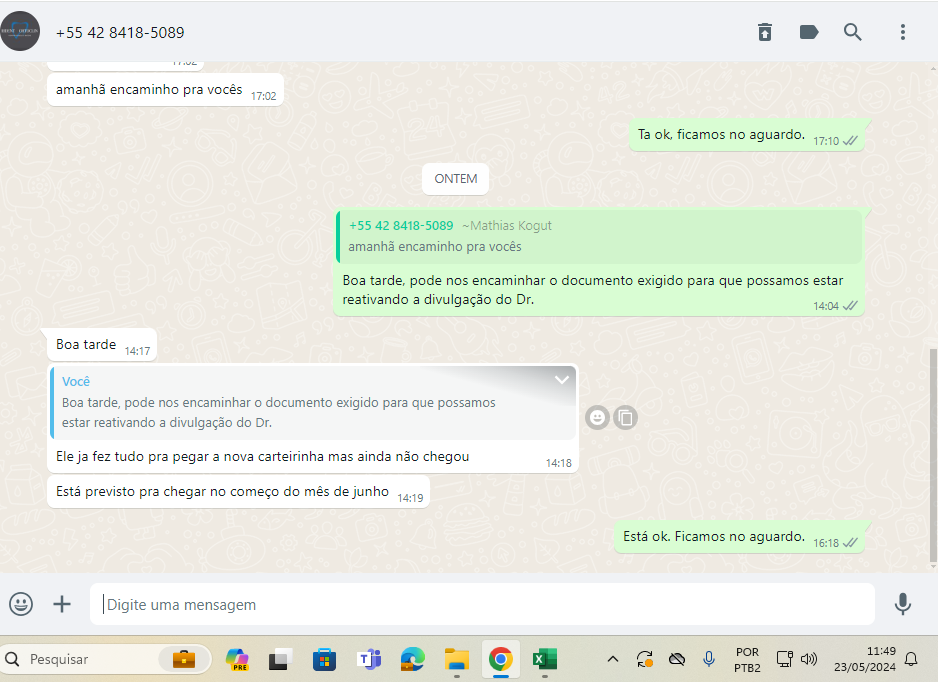Launch Microsoft Store from taskbar

pyautogui.click(x=324, y=659)
